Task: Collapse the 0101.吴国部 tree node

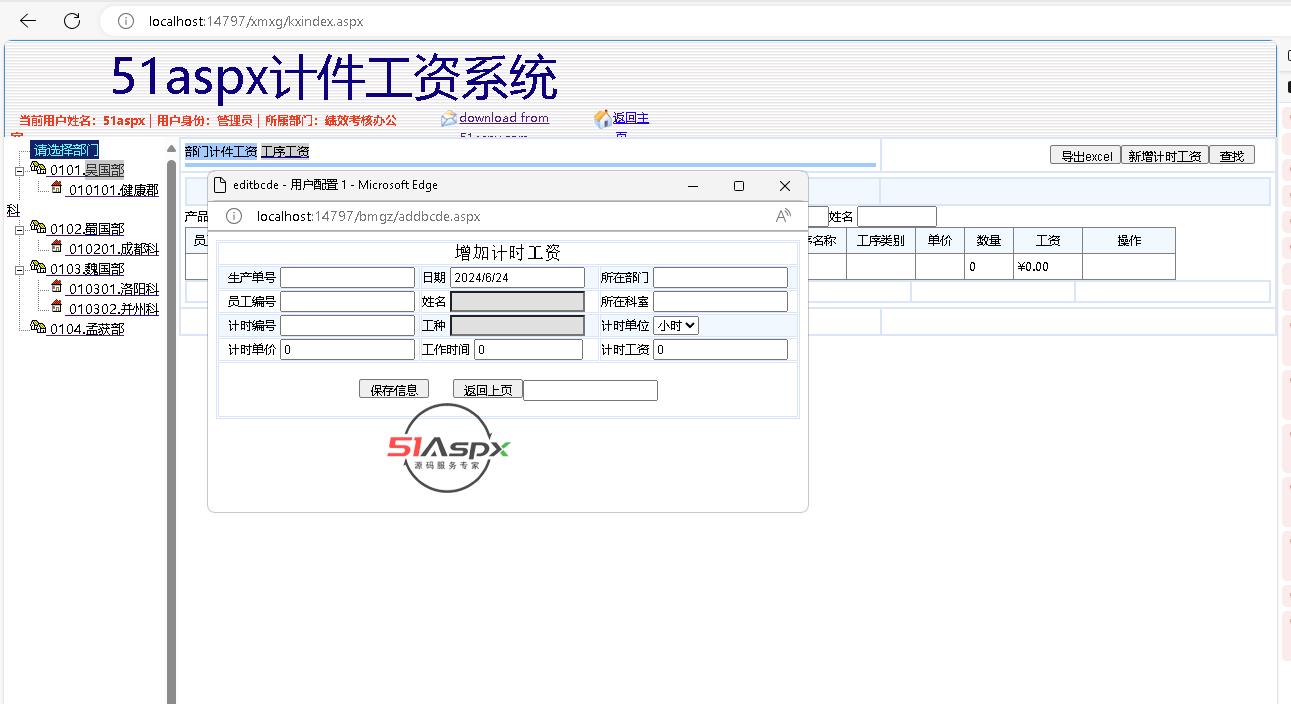Action: (19, 171)
